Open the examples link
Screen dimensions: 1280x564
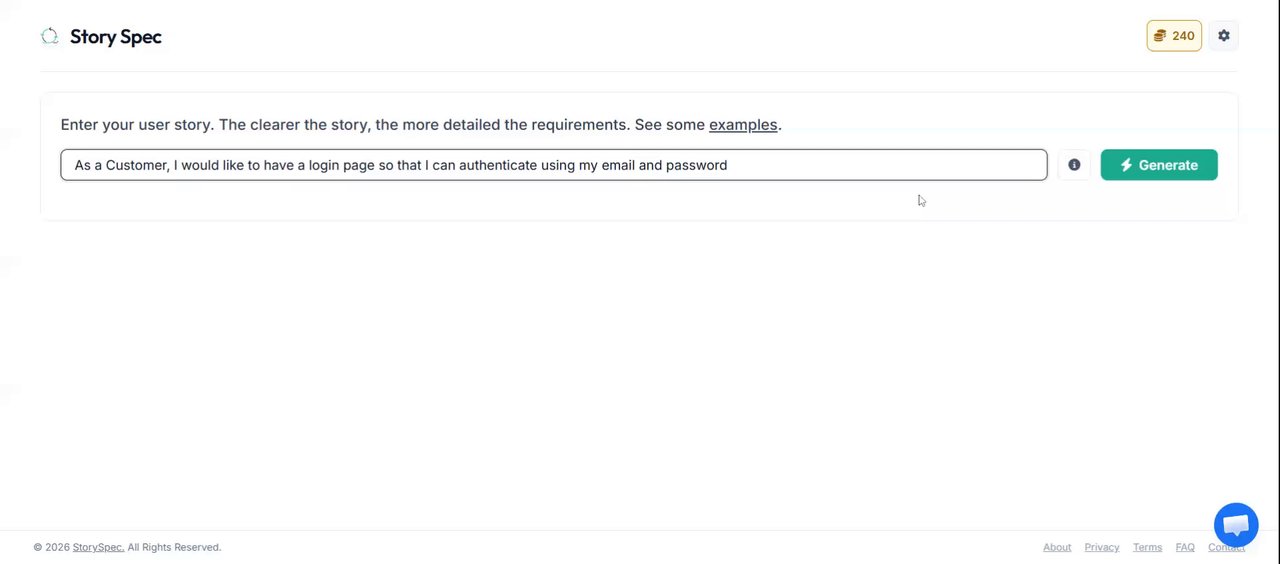point(743,125)
